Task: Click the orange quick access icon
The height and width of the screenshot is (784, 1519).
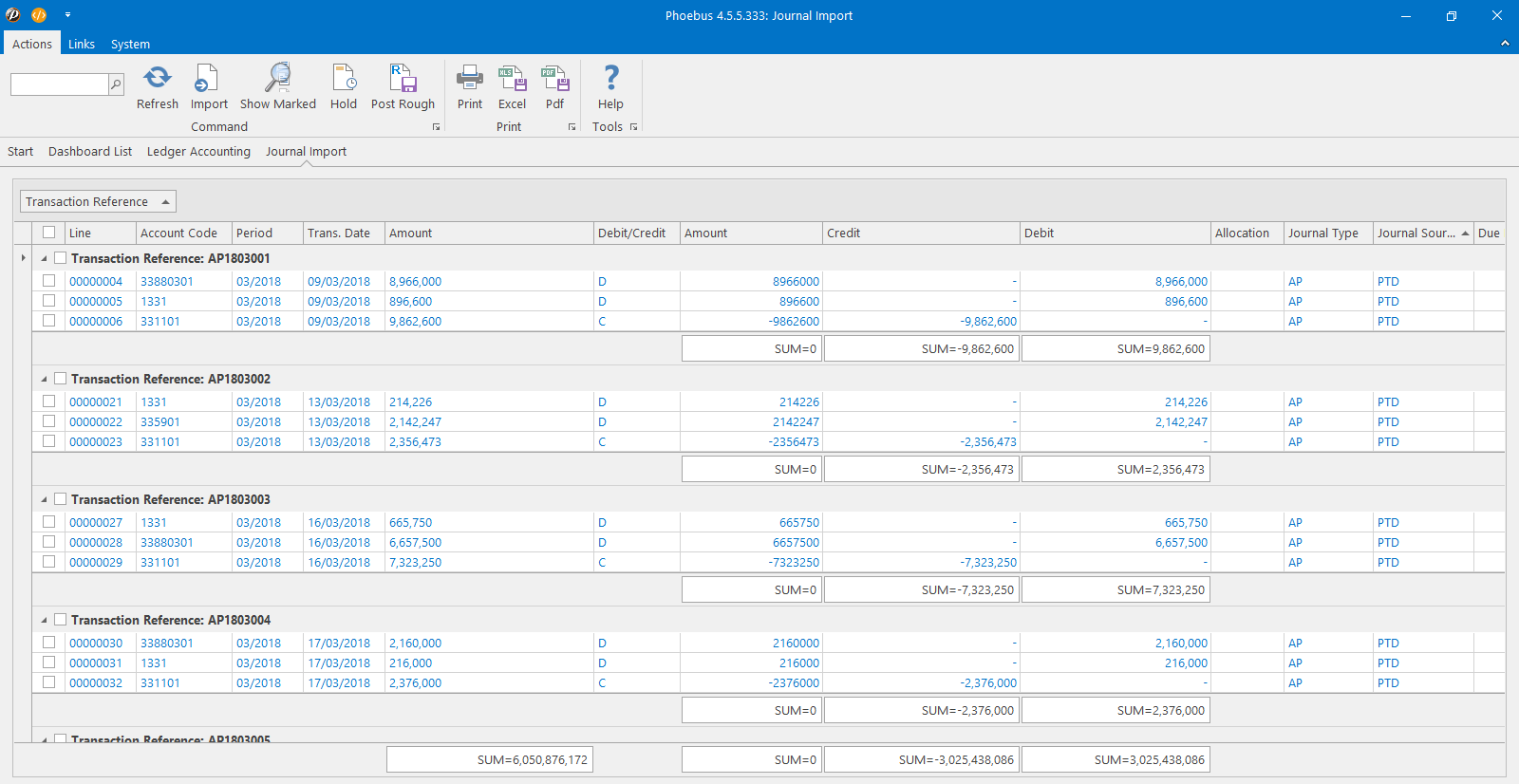Action: [x=39, y=15]
